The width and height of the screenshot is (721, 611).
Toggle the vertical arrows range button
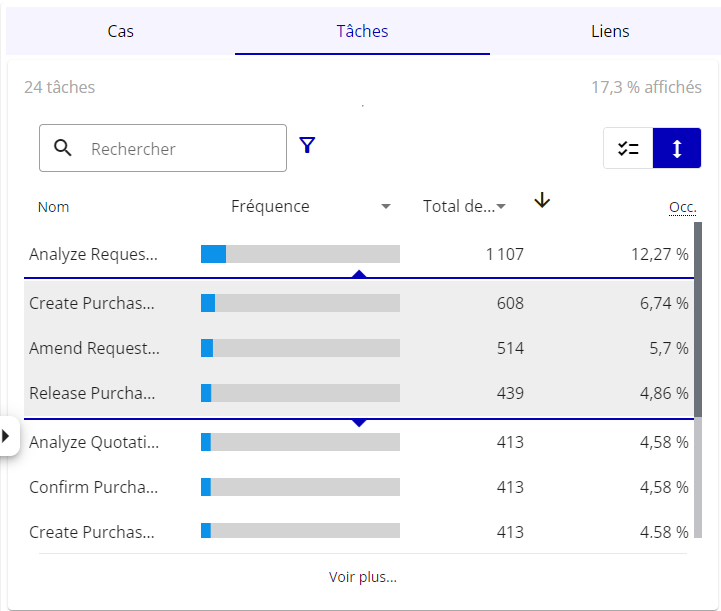(677, 149)
